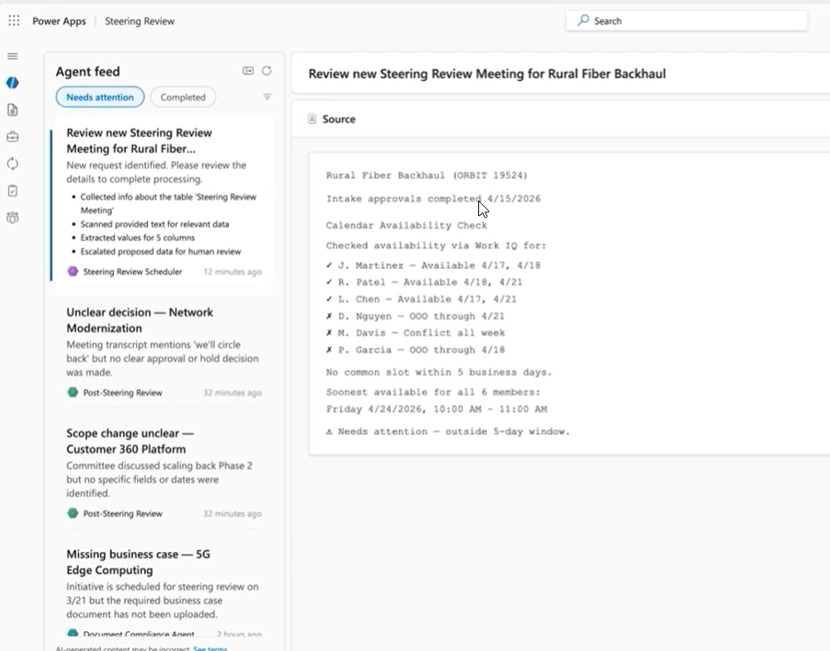Collapse the Agent feed panel with panel icon
Viewport: 830px width, 651px height.
(x=248, y=71)
